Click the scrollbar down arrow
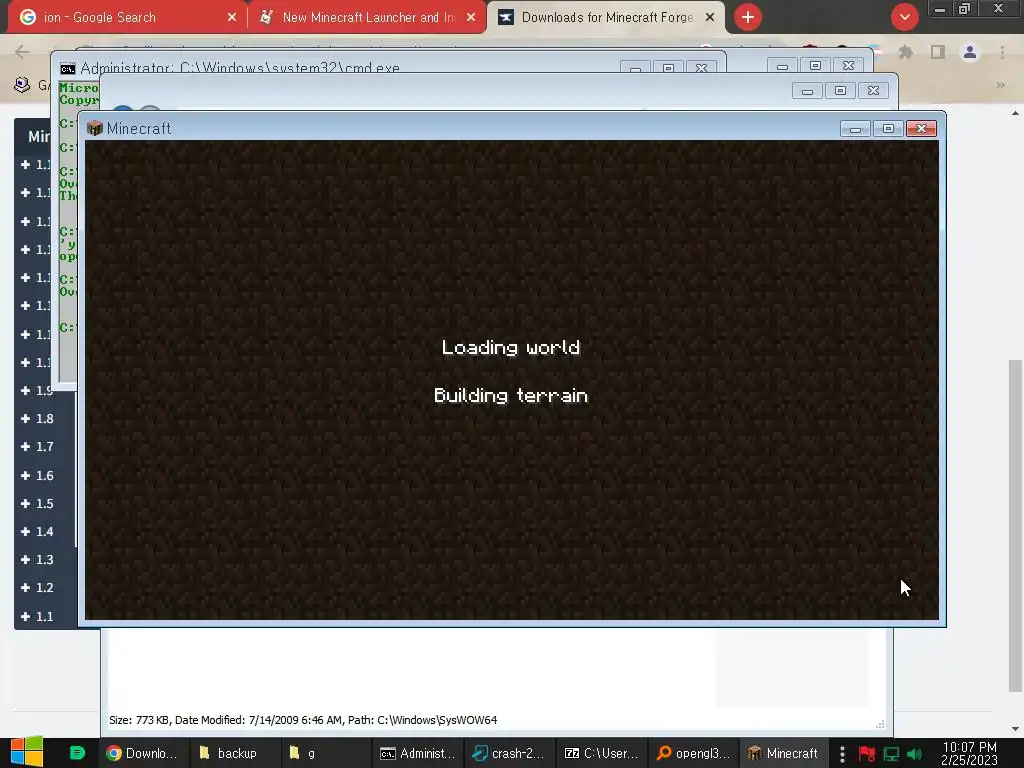Viewport: 1024px width, 768px height. pos(1015,729)
